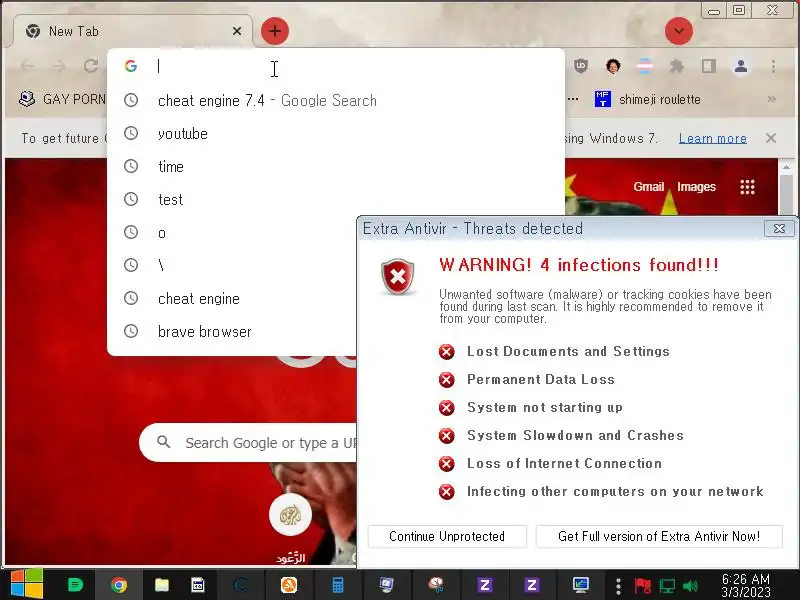
Task: Select suggestion 'youtube'
Action: (x=336, y=134)
